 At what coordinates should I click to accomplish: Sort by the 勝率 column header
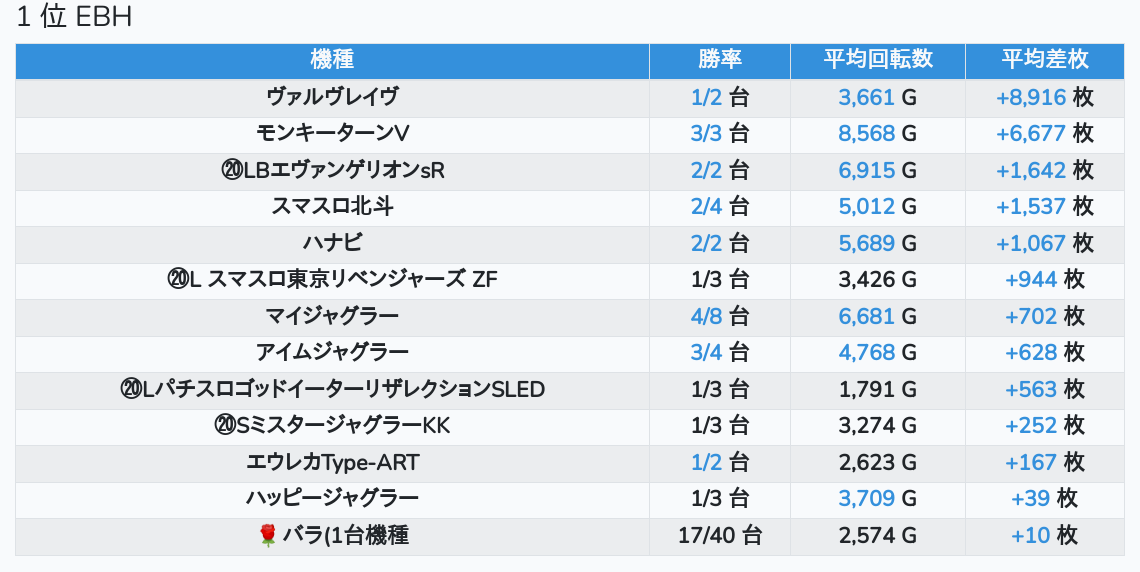tap(720, 60)
